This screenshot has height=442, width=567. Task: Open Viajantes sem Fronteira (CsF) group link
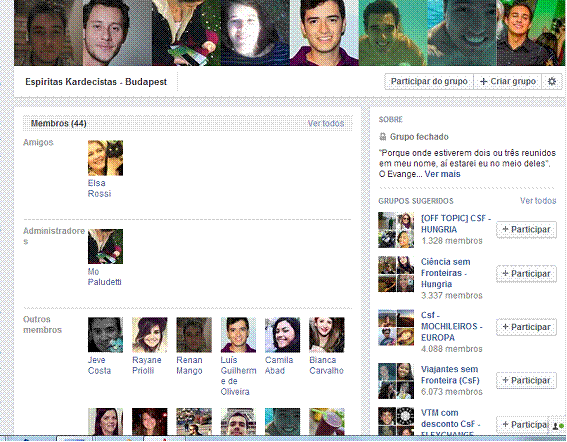pyautogui.click(x=450, y=375)
